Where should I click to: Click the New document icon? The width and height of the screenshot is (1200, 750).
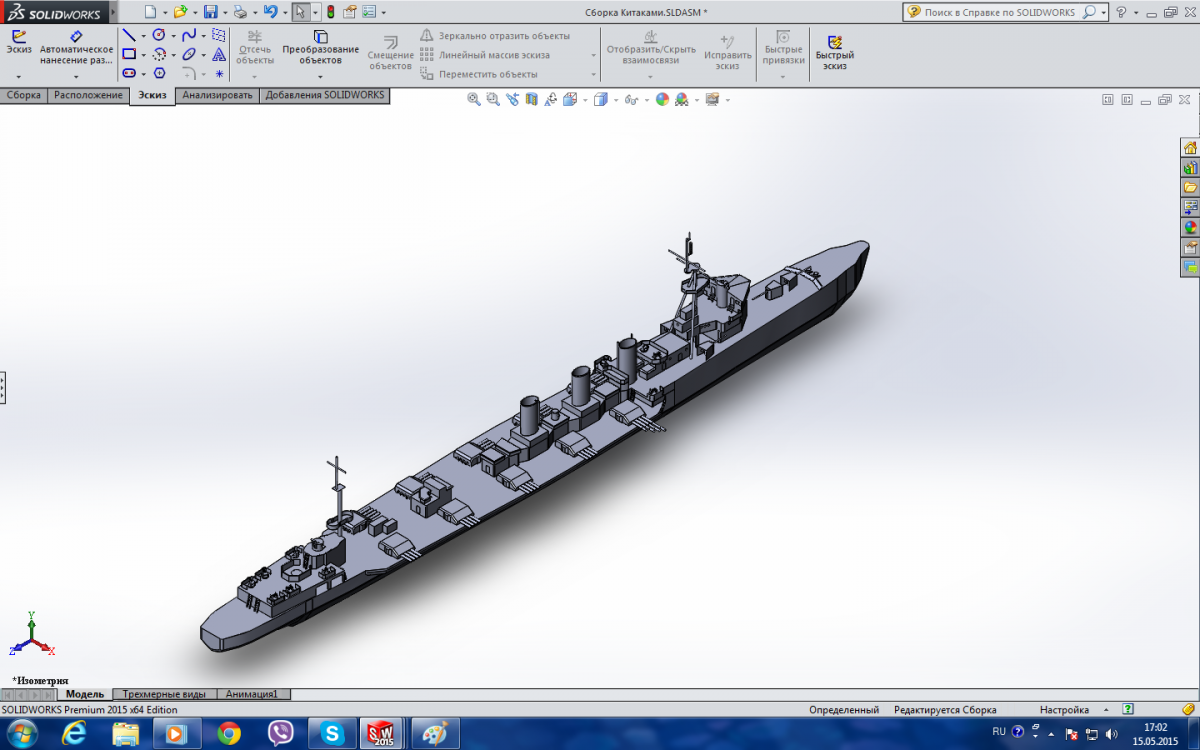coord(150,12)
